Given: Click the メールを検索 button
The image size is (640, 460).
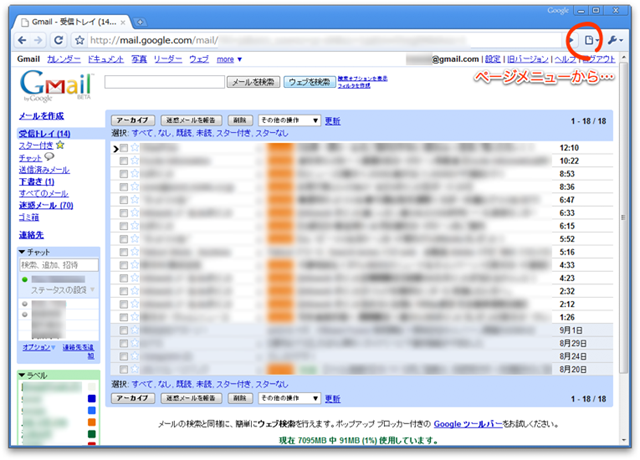Looking at the screenshot, I should [x=253, y=82].
